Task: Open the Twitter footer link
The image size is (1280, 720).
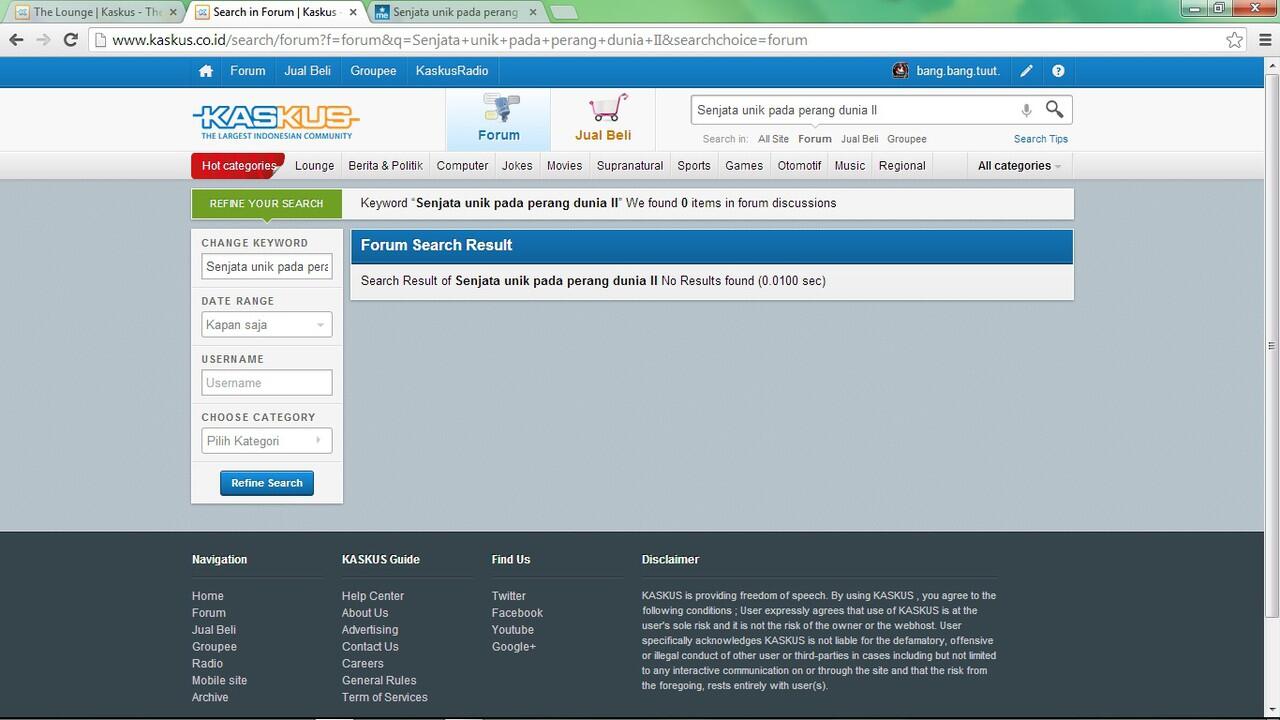Action: coord(509,596)
